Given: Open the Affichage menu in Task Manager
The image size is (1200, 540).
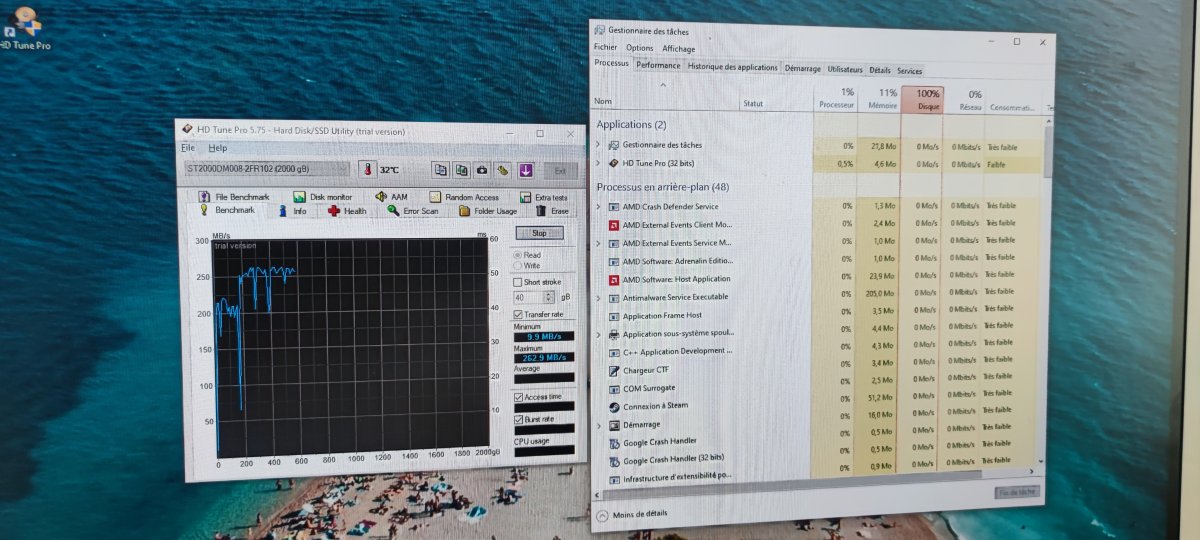Looking at the screenshot, I should tap(678, 49).
